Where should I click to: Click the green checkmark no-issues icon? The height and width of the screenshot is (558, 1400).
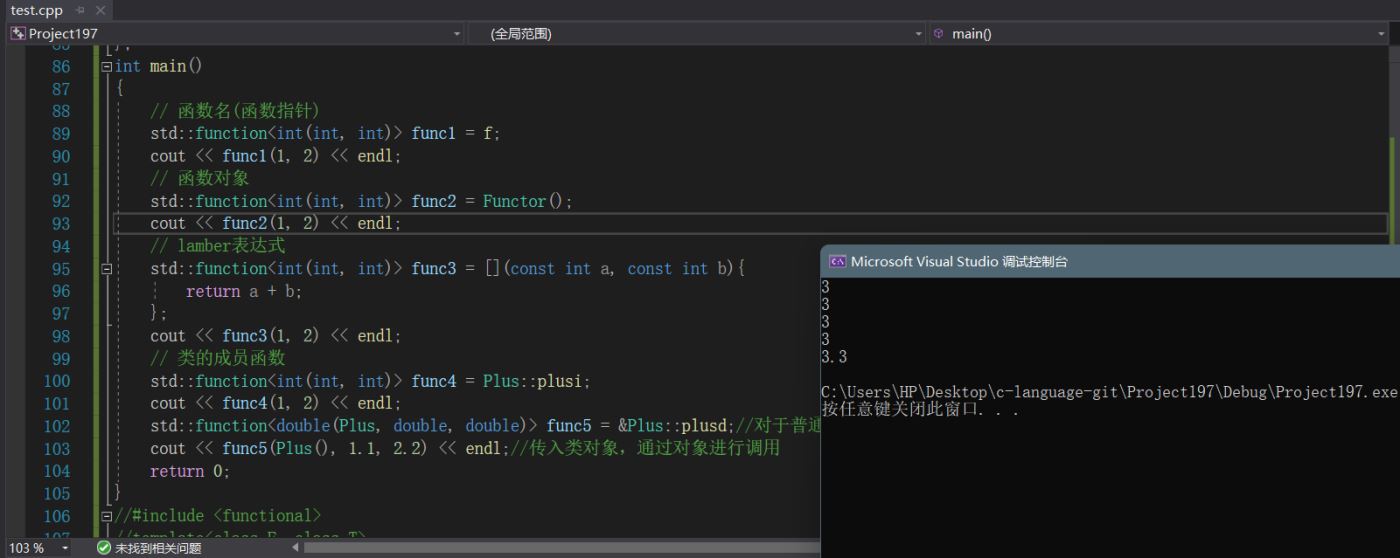pos(103,548)
